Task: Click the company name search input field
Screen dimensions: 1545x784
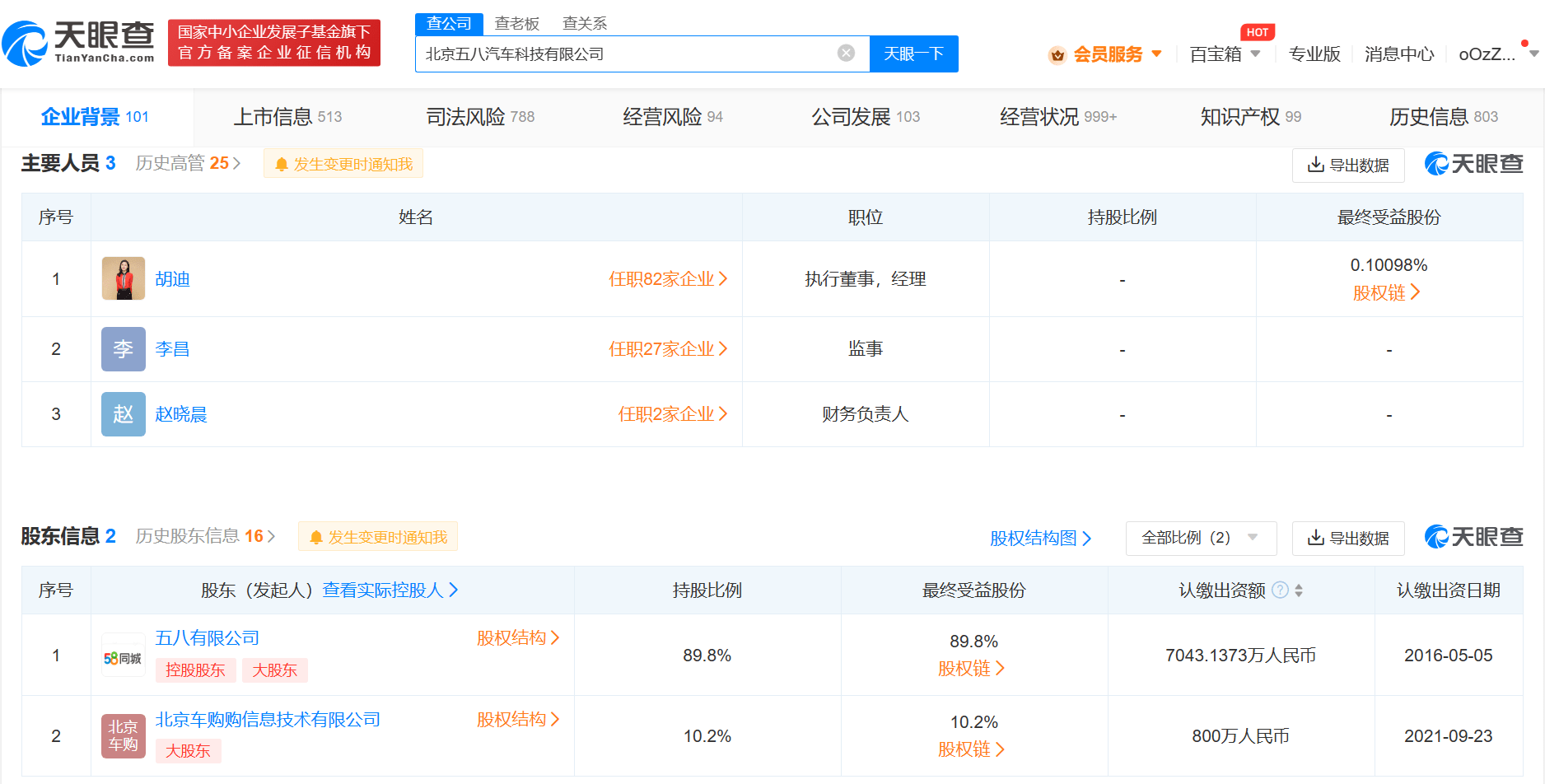Action: [x=626, y=54]
